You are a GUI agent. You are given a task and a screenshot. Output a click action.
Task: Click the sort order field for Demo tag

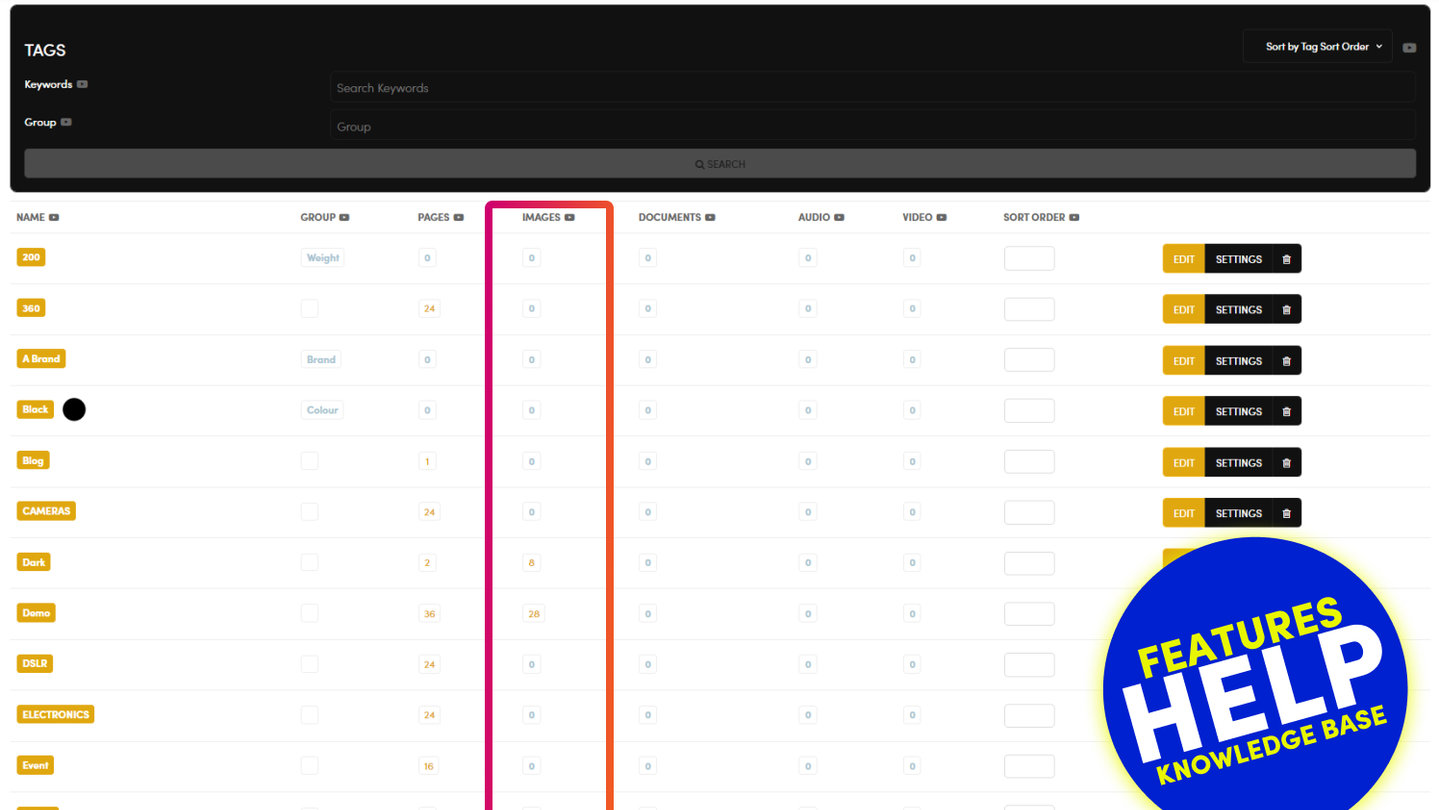coord(1028,614)
